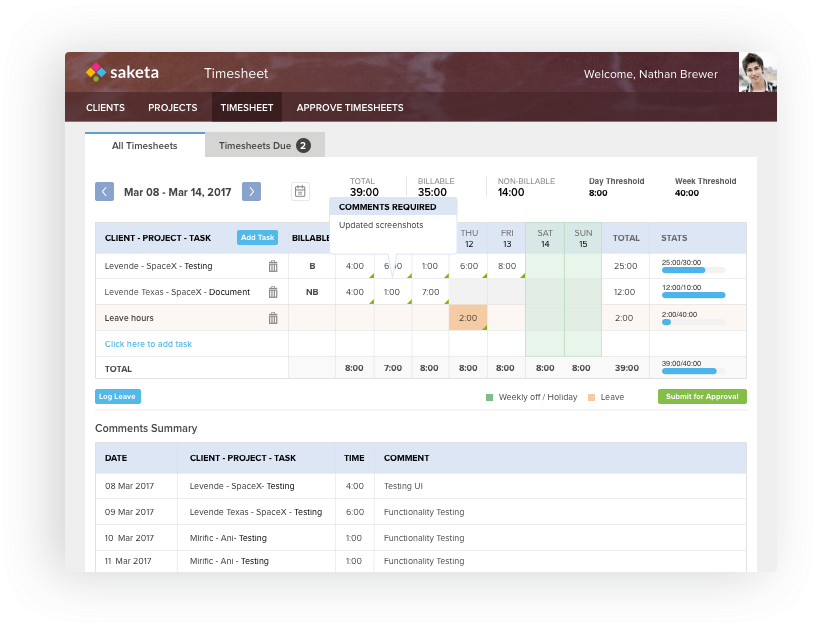This screenshot has width=817, height=627.
Task: Delete the Leave hours row
Action: pyautogui.click(x=273, y=318)
